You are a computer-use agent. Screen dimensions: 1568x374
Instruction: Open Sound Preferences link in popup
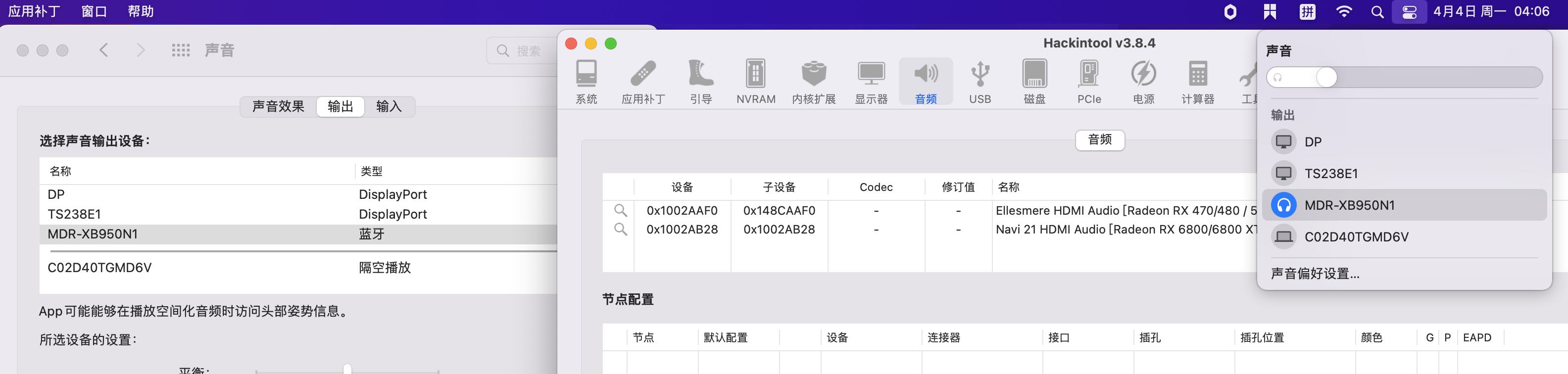tap(1315, 274)
